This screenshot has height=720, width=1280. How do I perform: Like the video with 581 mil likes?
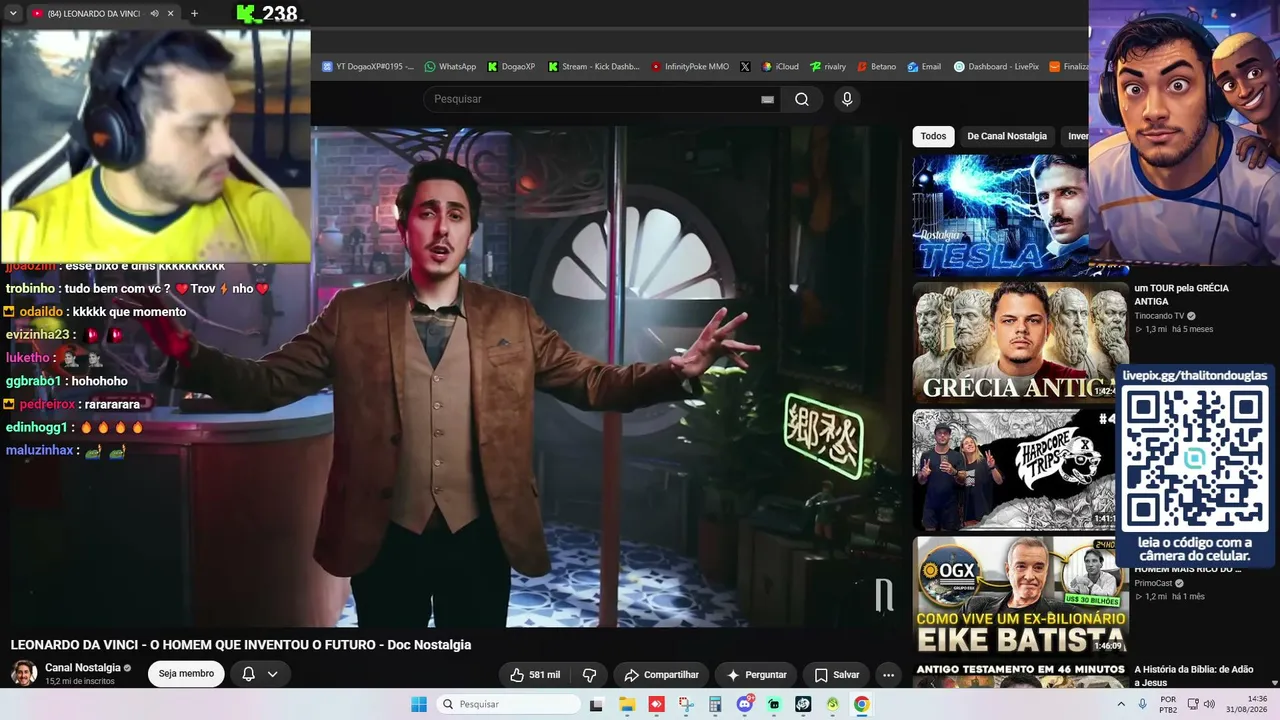535,675
